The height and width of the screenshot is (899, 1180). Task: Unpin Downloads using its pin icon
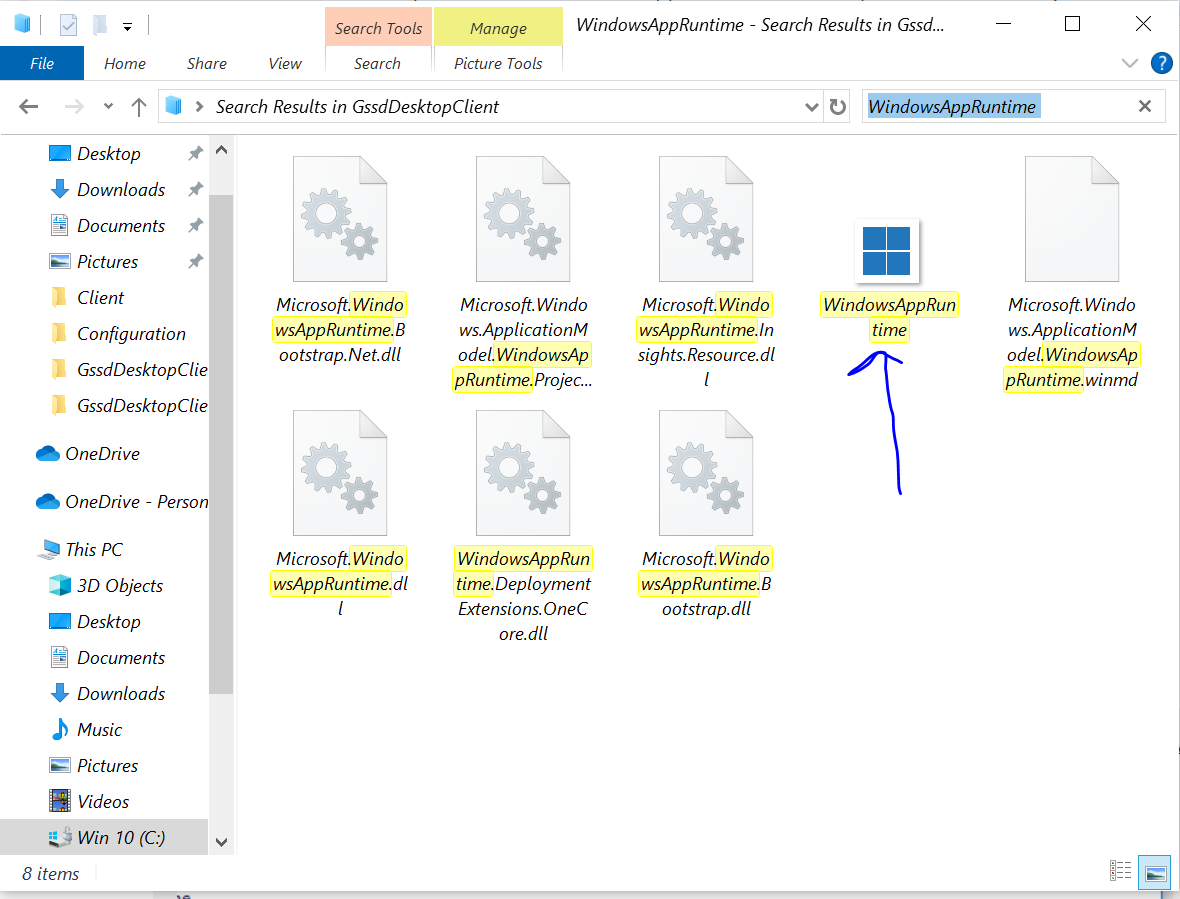click(196, 190)
